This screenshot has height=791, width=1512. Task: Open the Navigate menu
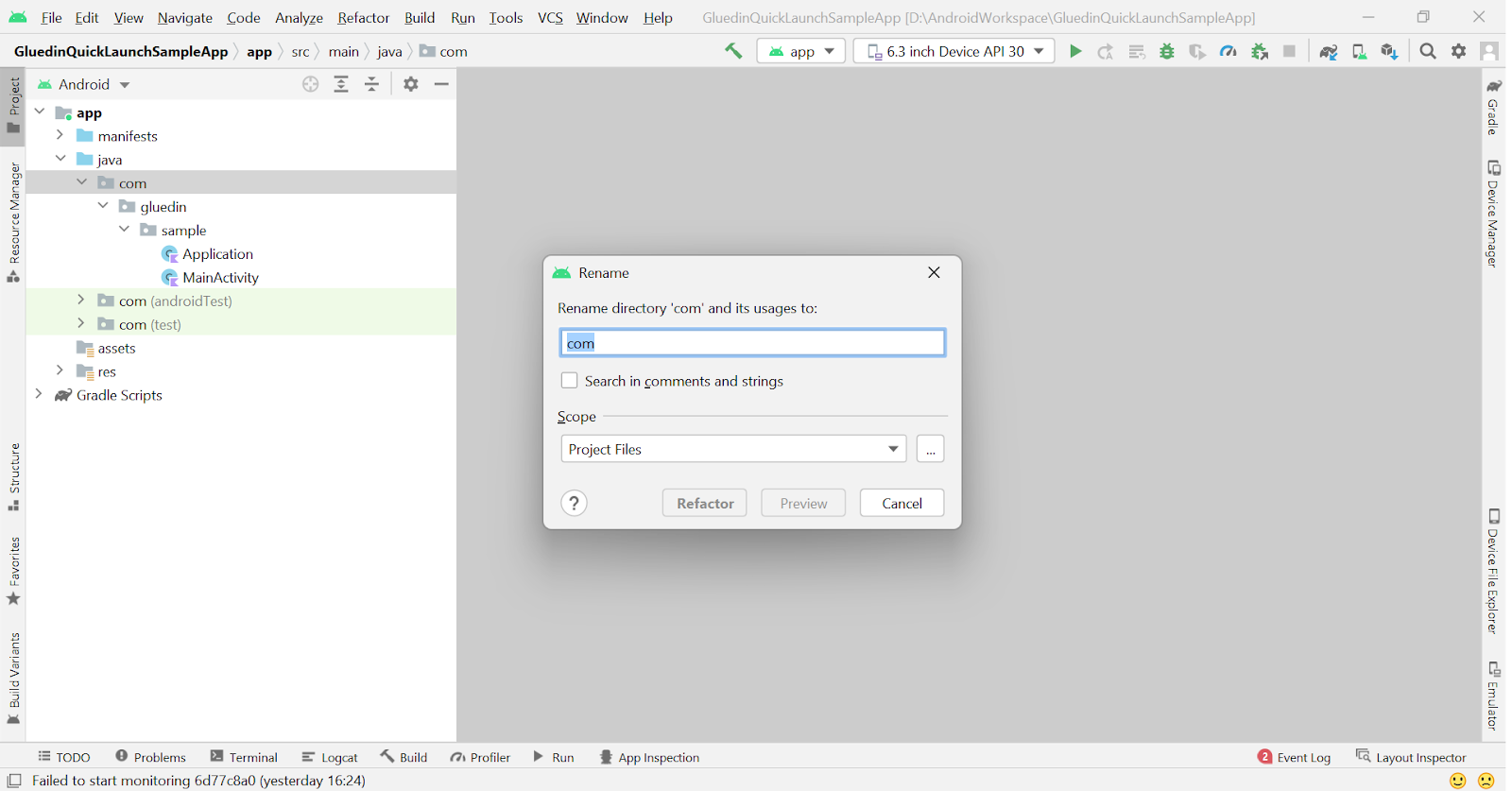tap(185, 18)
